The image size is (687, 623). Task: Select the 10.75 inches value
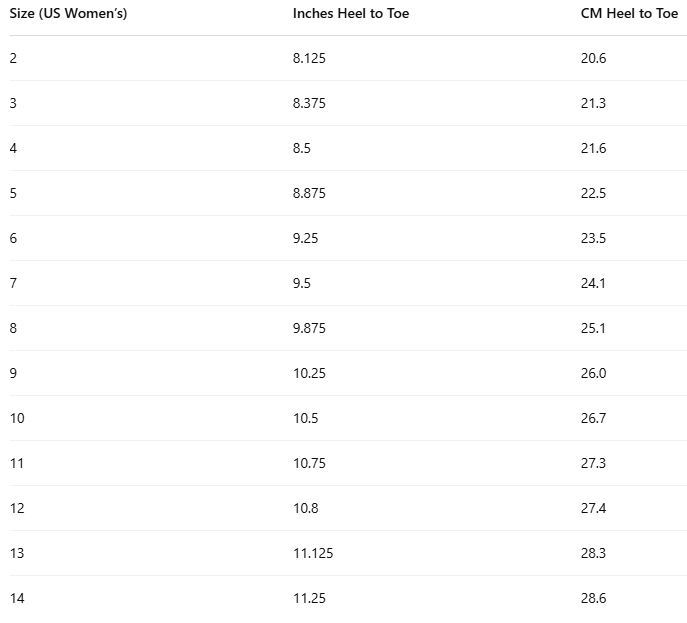(309, 463)
